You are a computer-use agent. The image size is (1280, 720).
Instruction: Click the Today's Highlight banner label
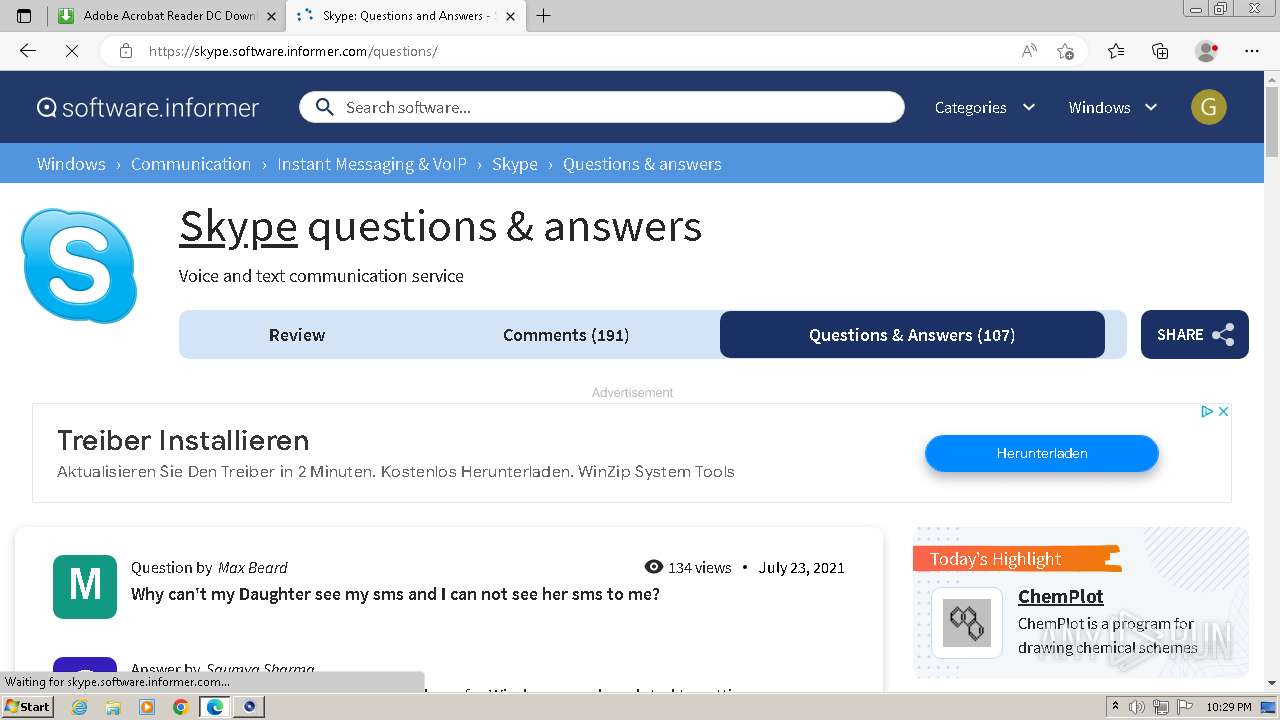pyautogui.click(x=1015, y=558)
